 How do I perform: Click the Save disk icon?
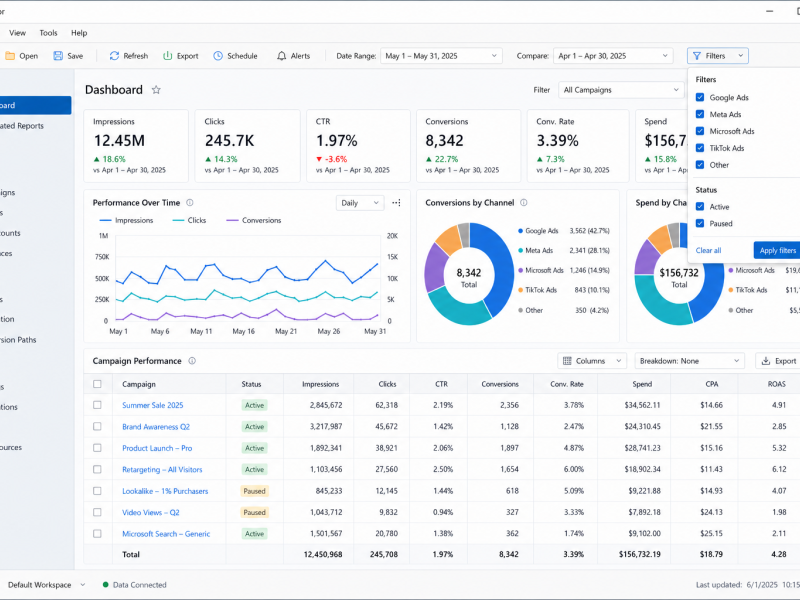point(58,56)
